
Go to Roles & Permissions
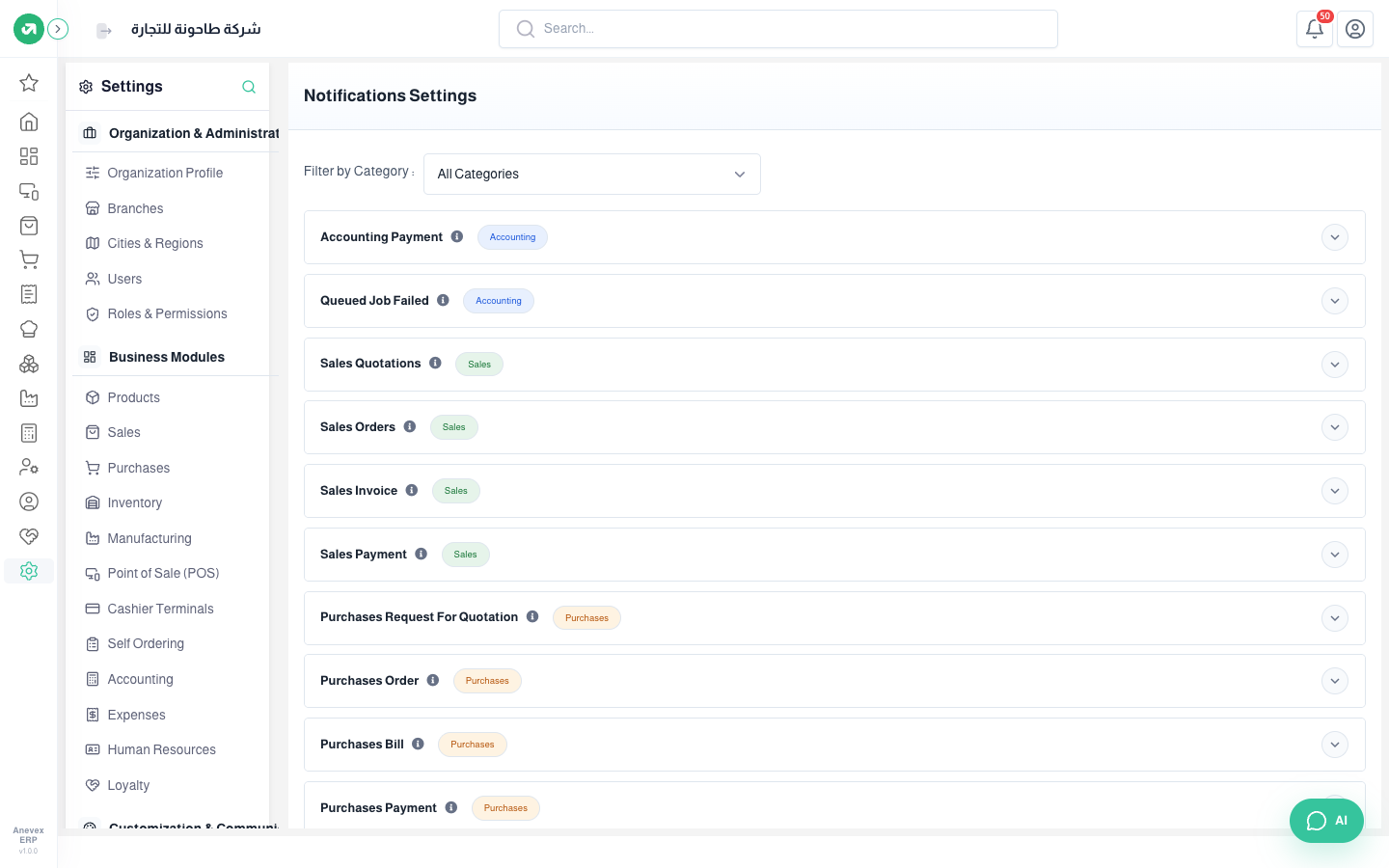(x=167, y=313)
